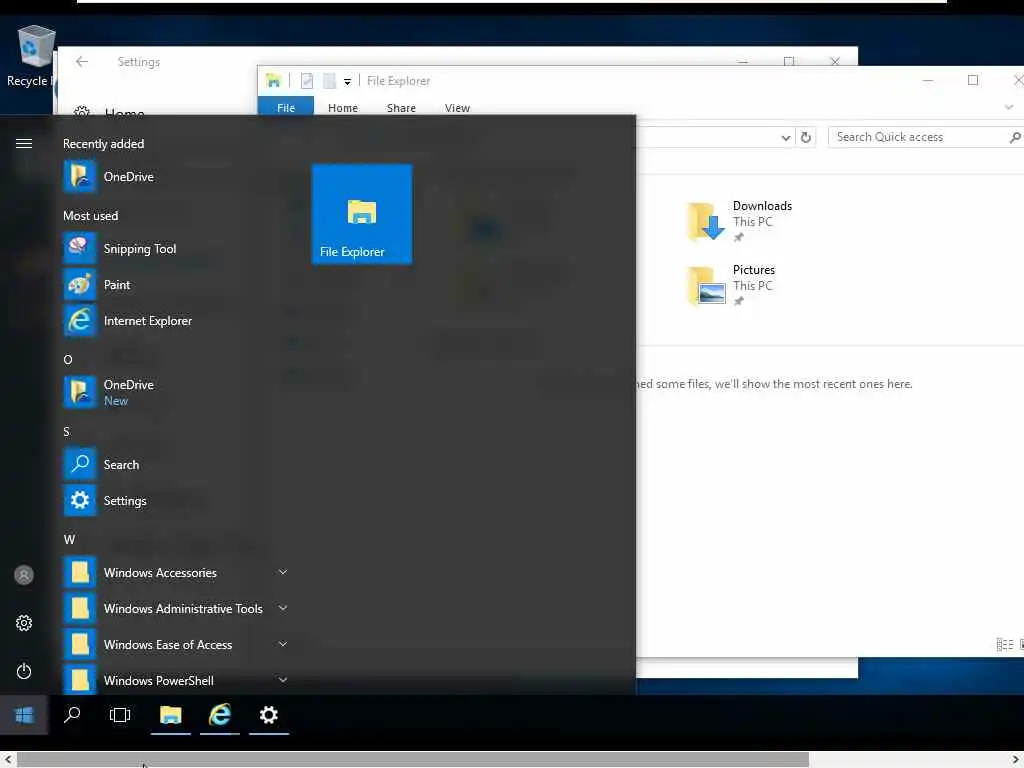Screen dimensions: 1024x768
Task: Open Paint from the Start menu
Action: point(176,285)
